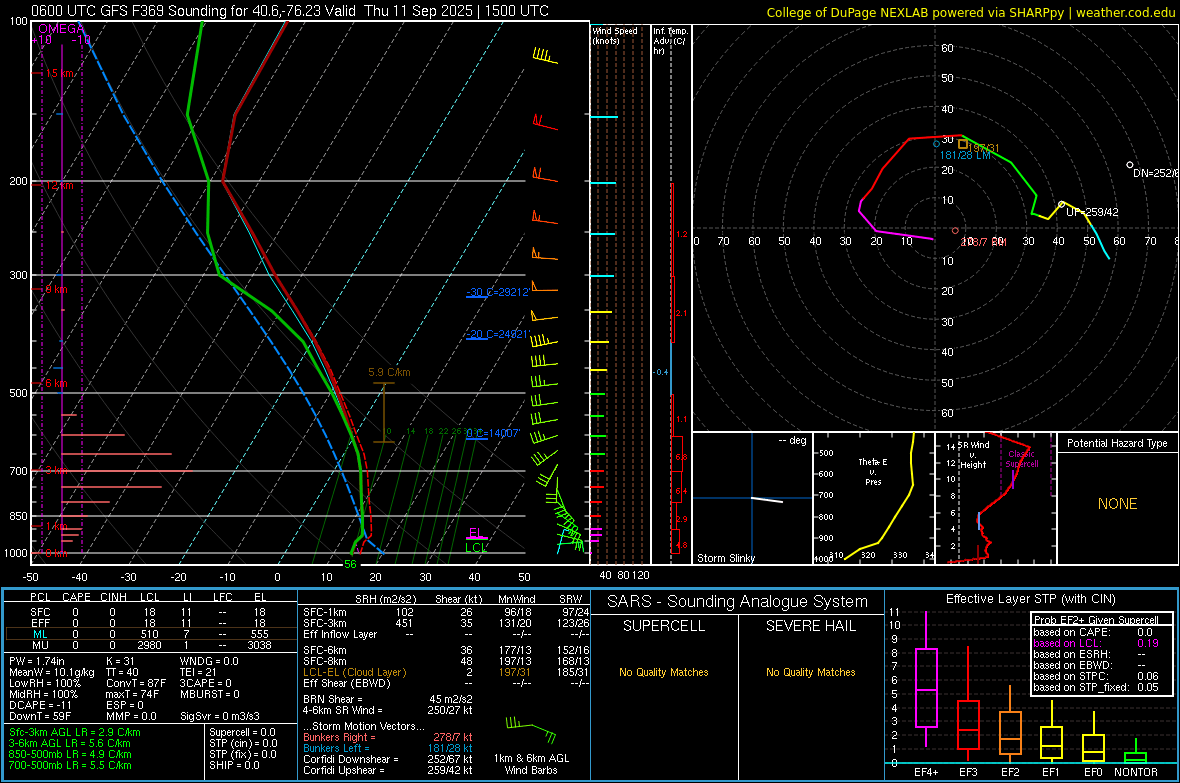Viewport: 1180px width, 783px height.
Task: Click the Sfc-3km AGL LR = 2.9 C/km line
Action: [75, 733]
